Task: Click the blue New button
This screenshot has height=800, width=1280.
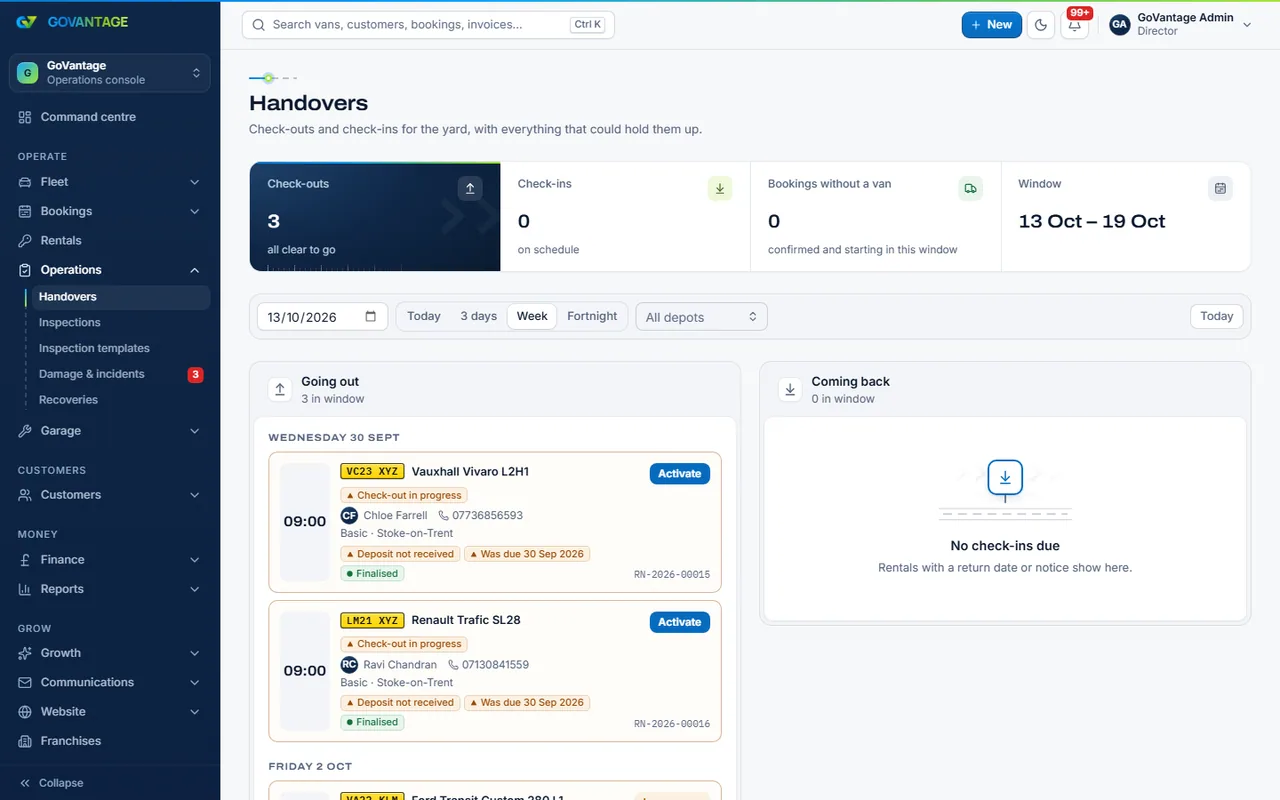Action: [x=992, y=25]
